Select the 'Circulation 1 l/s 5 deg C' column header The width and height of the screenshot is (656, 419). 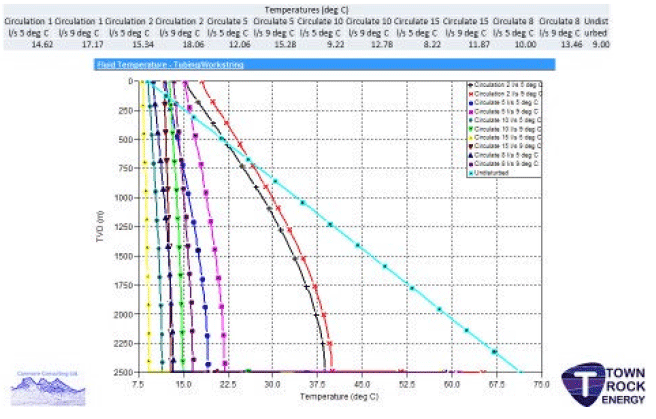(x=28, y=27)
